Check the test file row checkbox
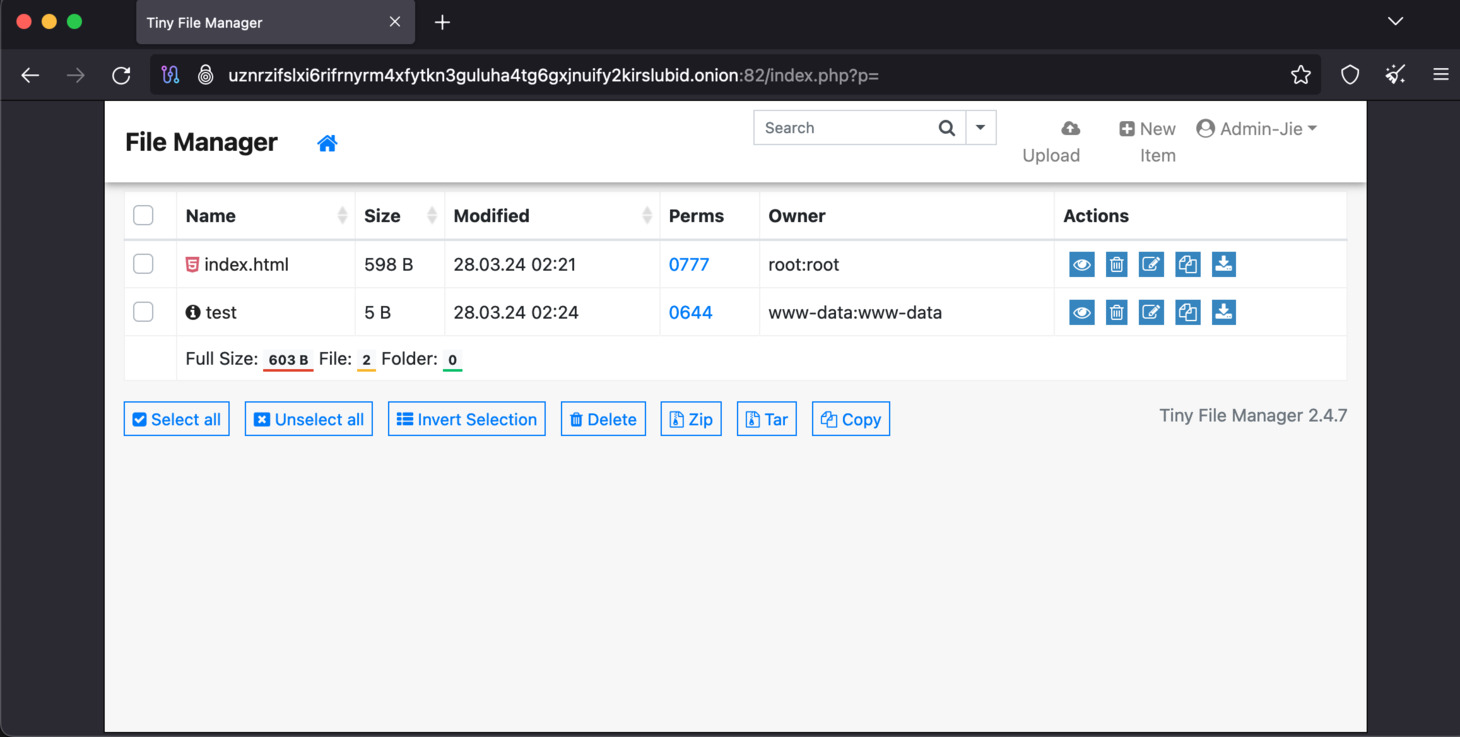 [x=143, y=311]
